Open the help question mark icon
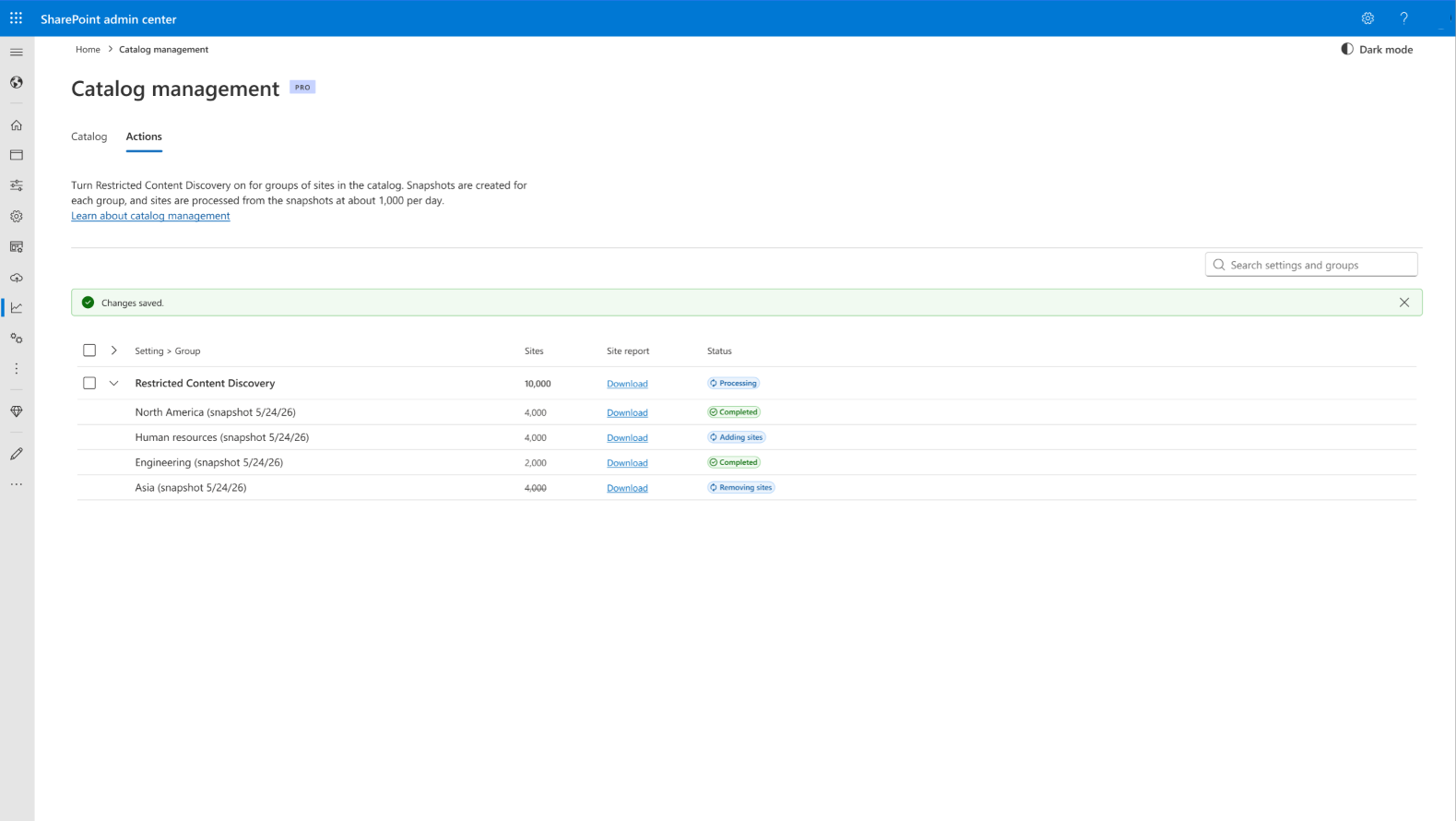1456x821 pixels. click(x=1403, y=18)
